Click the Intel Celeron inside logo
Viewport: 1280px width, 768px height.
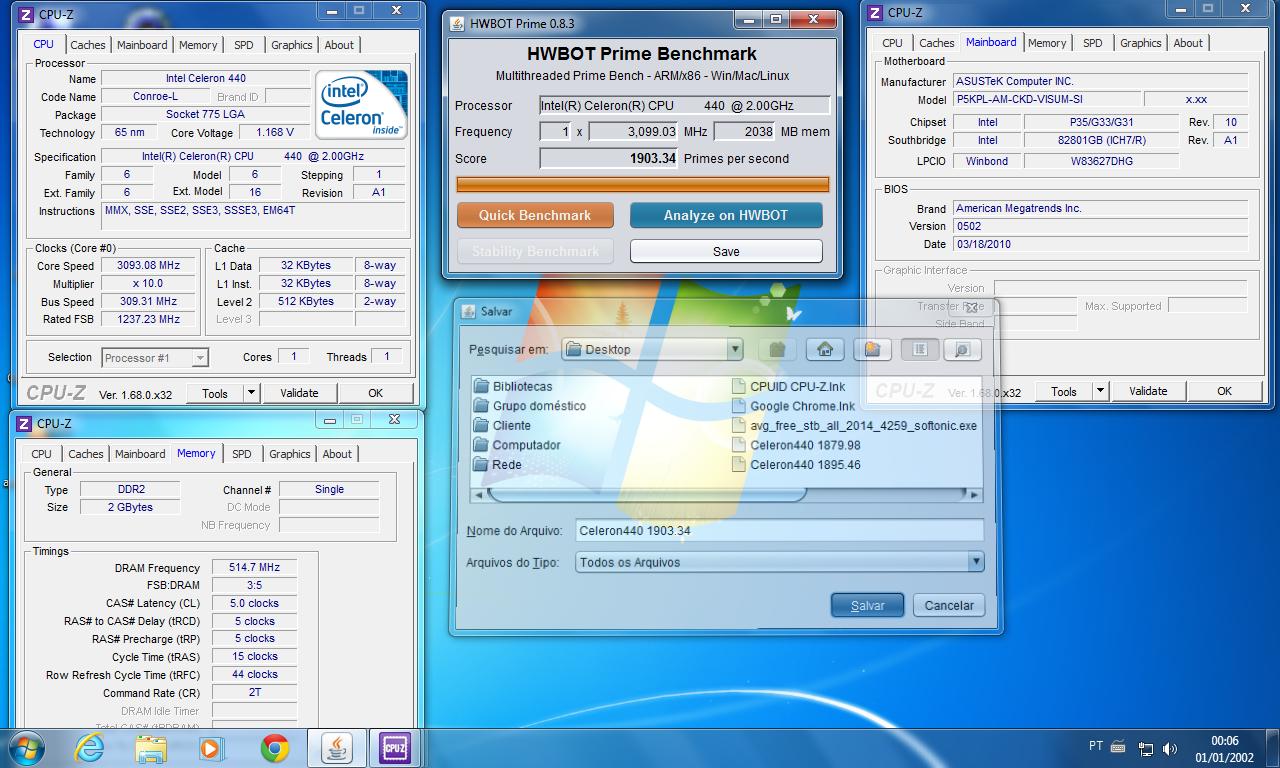point(361,105)
